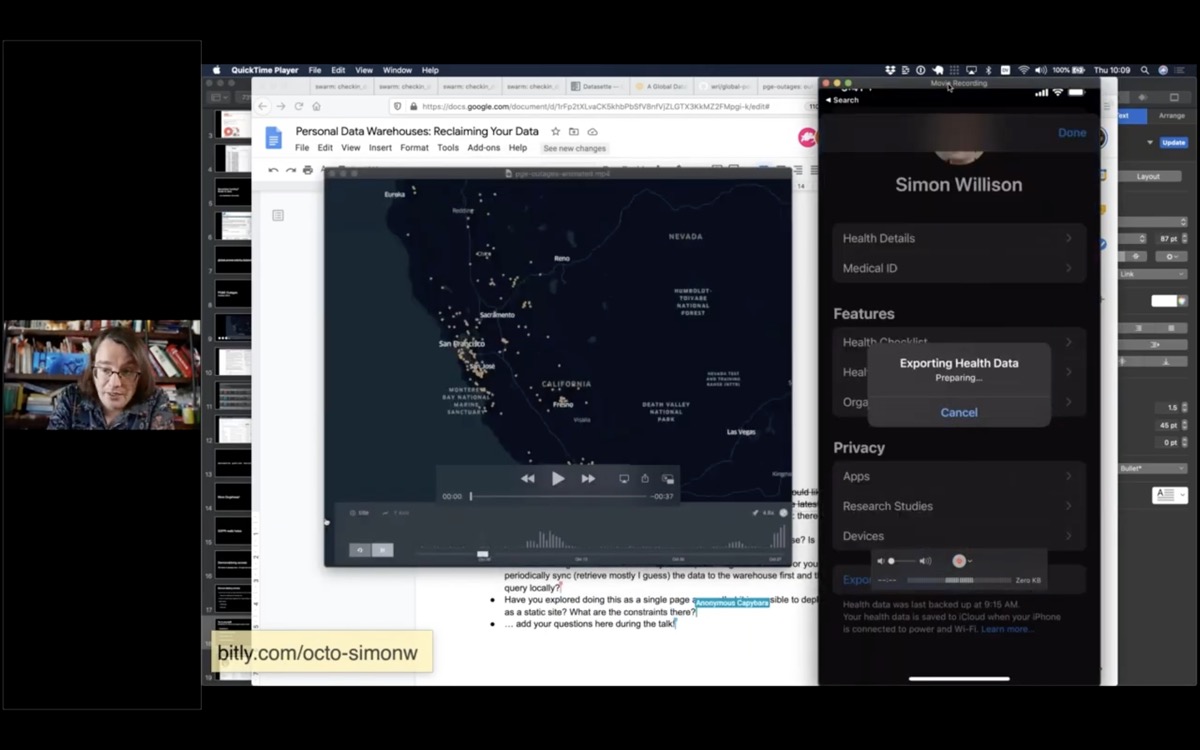Open the Apple menu
The height and width of the screenshot is (750, 1200).
pos(217,70)
